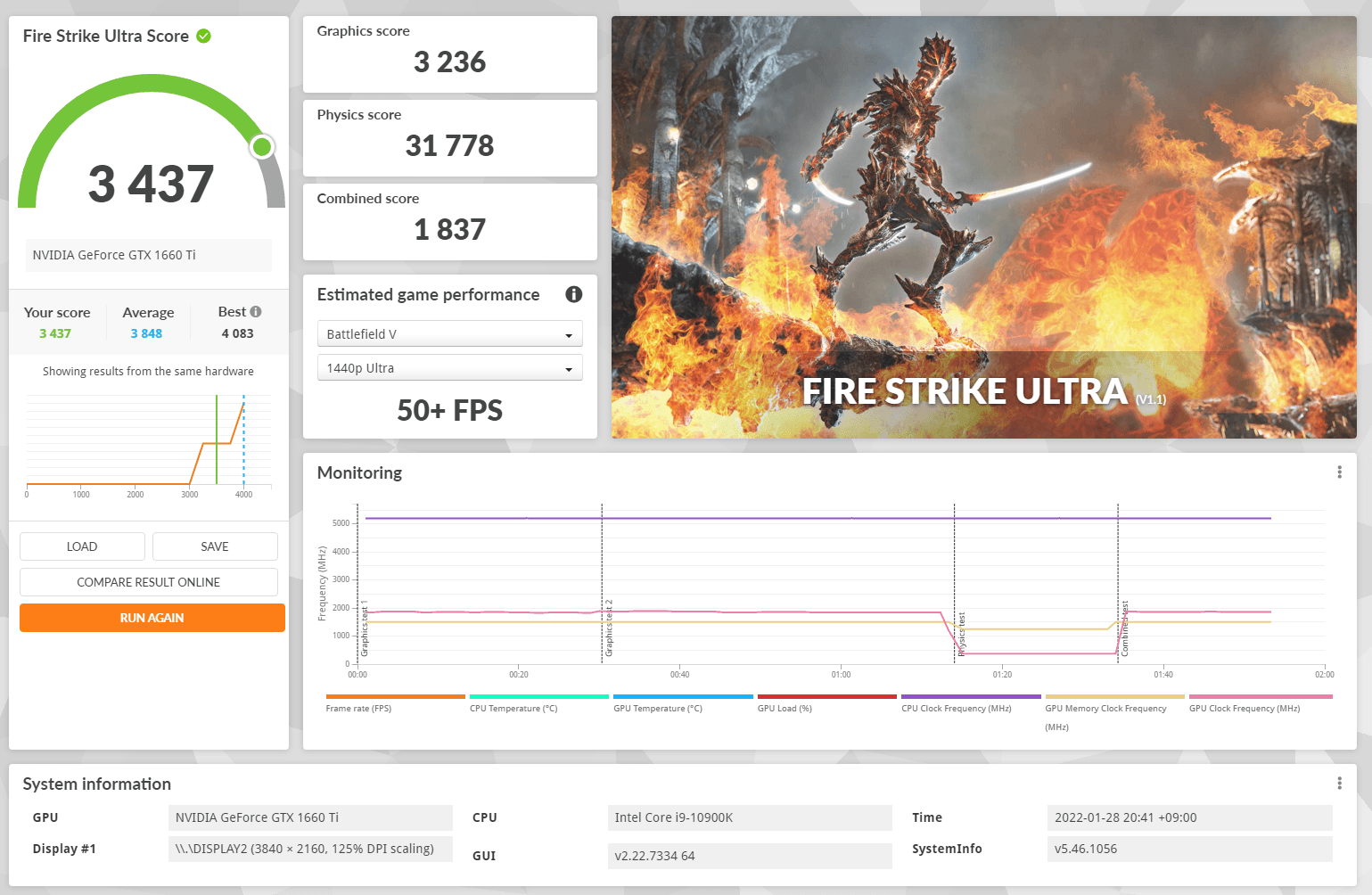Click the Combined score value 1 837

click(450, 230)
